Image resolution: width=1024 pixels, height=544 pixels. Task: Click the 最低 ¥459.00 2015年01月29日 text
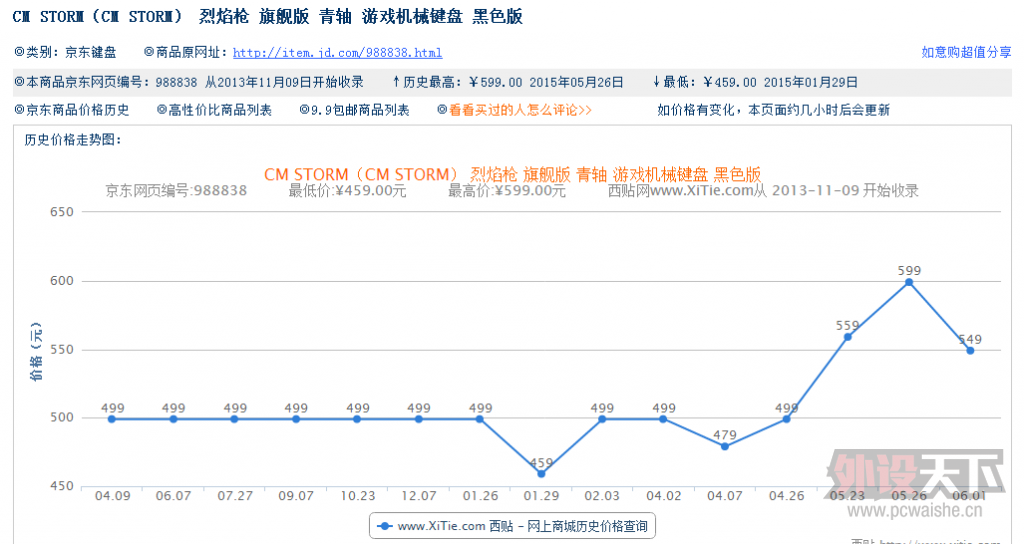755,82
